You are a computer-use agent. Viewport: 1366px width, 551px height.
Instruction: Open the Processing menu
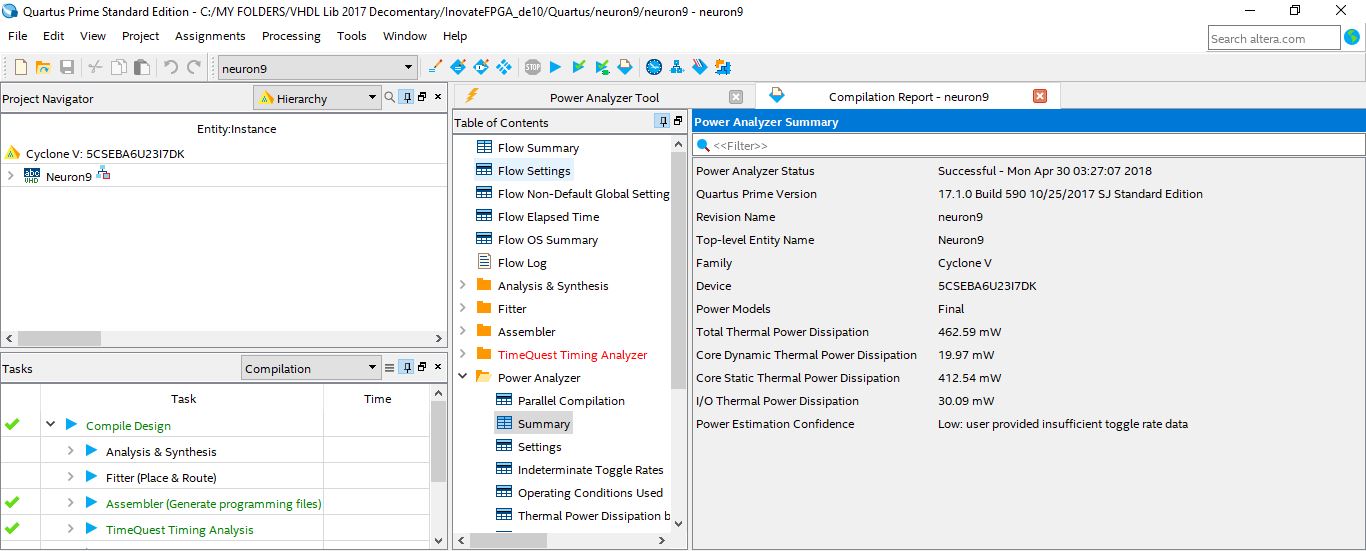[x=291, y=36]
